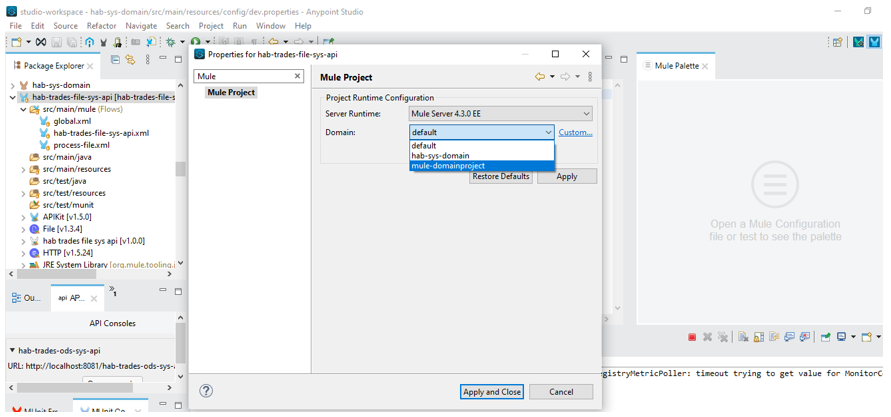This screenshot has width=891, height=417.
Task: Click the Clear Console icon
Action: click(743, 337)
